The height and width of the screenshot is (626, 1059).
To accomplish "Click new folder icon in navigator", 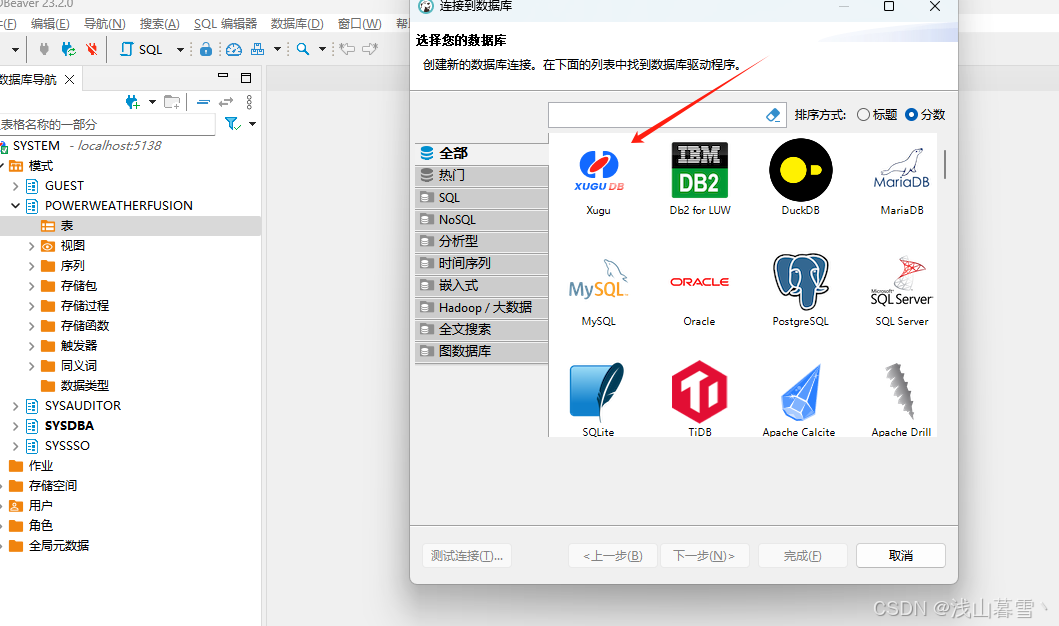I will 172,102.
